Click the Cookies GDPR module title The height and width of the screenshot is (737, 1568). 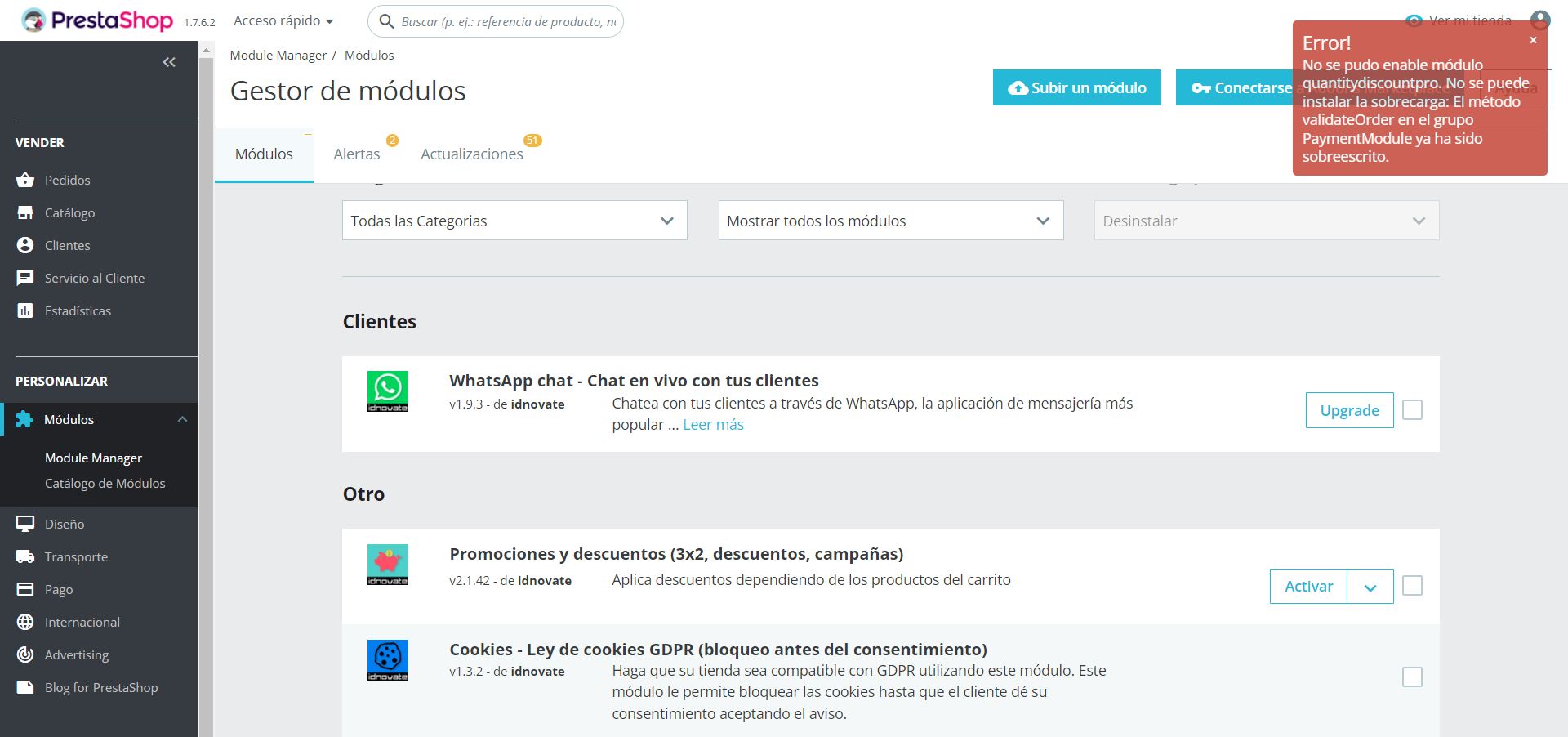(718, 650)
